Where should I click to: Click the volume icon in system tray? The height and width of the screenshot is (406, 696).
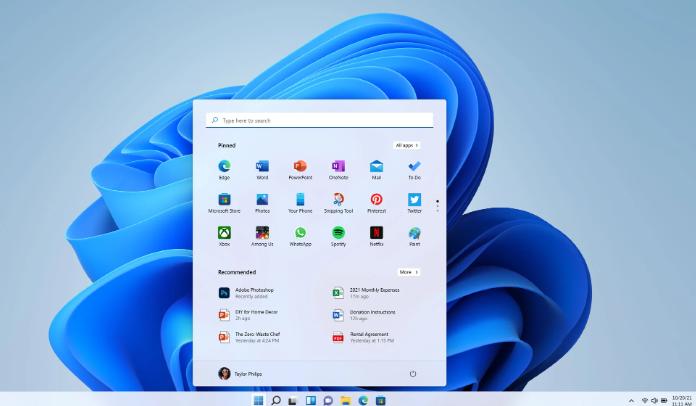click(x=654, y=401)
